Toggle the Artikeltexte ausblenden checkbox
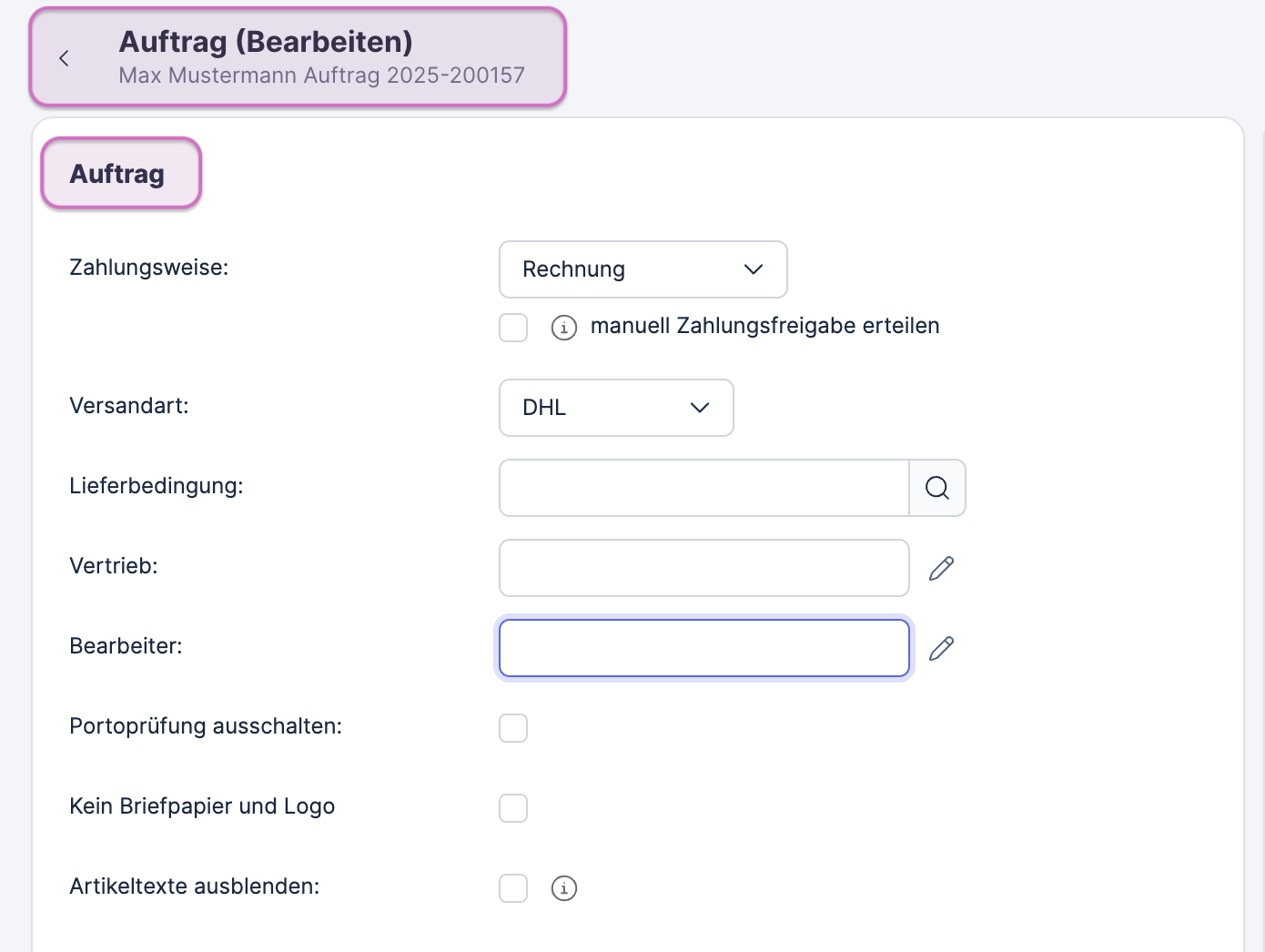 point(513,888)
